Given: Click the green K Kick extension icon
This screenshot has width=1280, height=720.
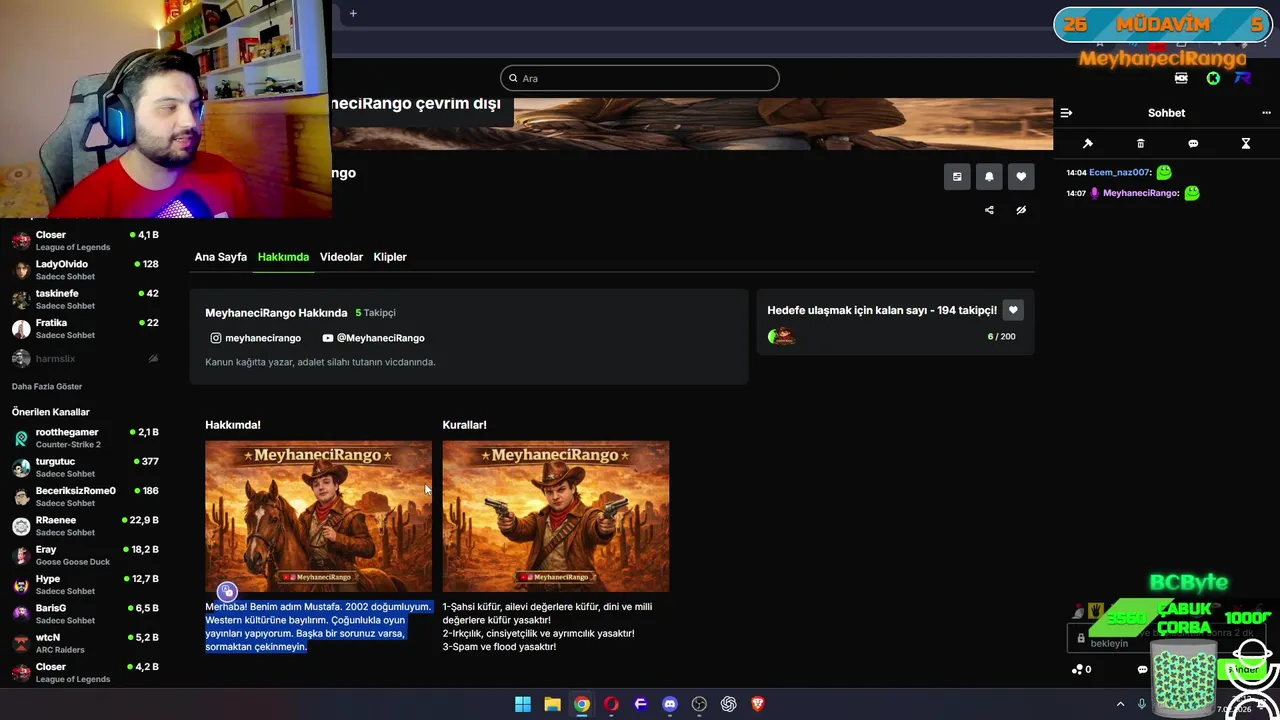Looking at the screenshot, I should click(x=1213, y=78).
